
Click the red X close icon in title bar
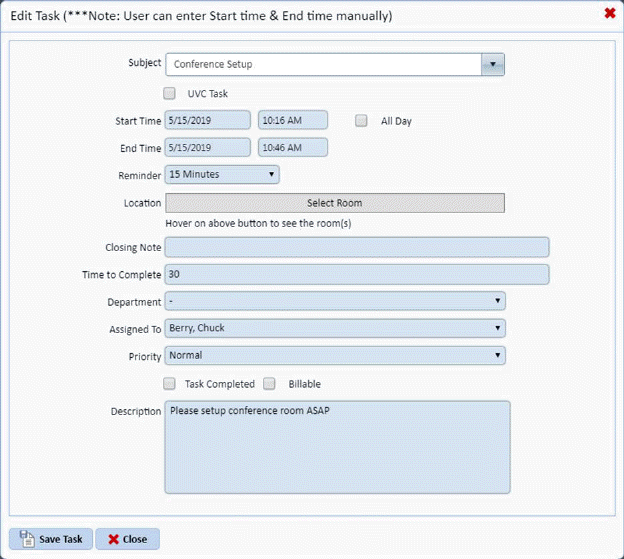point(610,13)
